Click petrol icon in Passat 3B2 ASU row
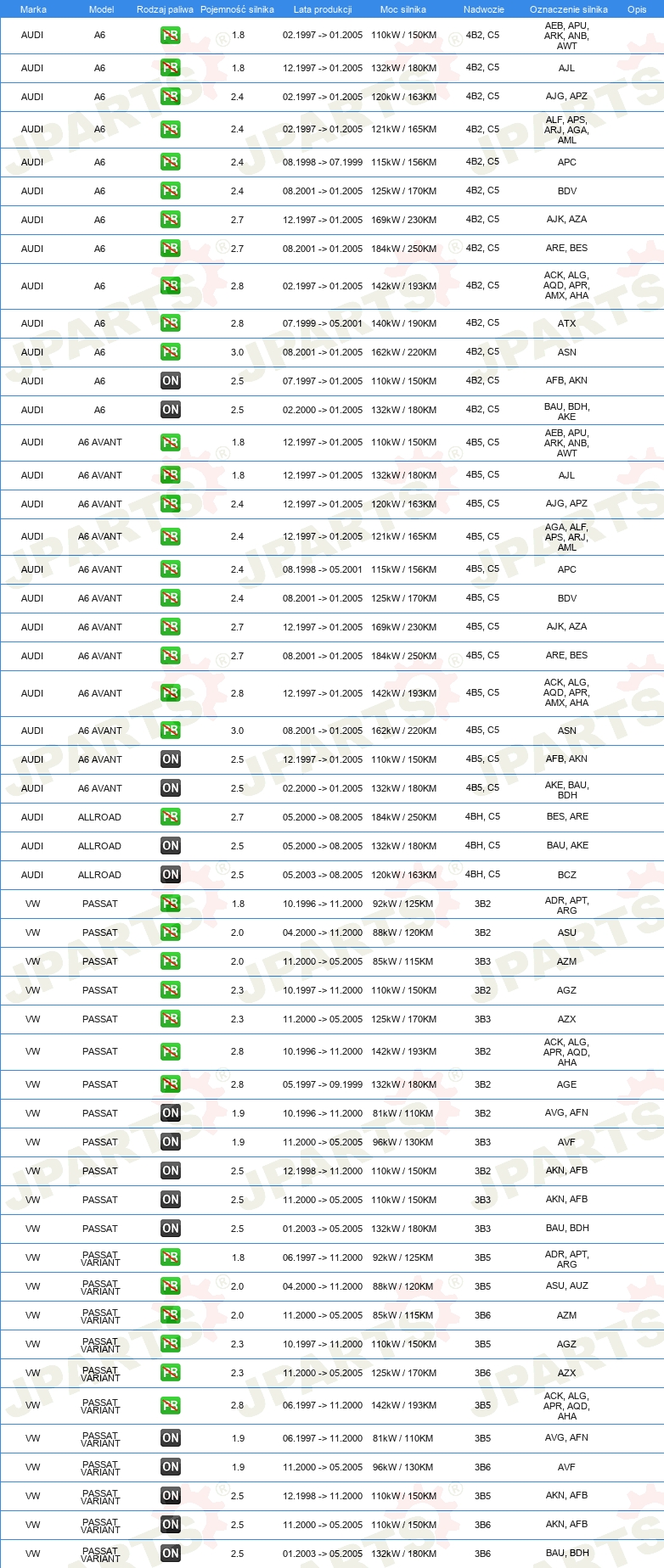The image size is (664, 1568). tap(171, 932)
